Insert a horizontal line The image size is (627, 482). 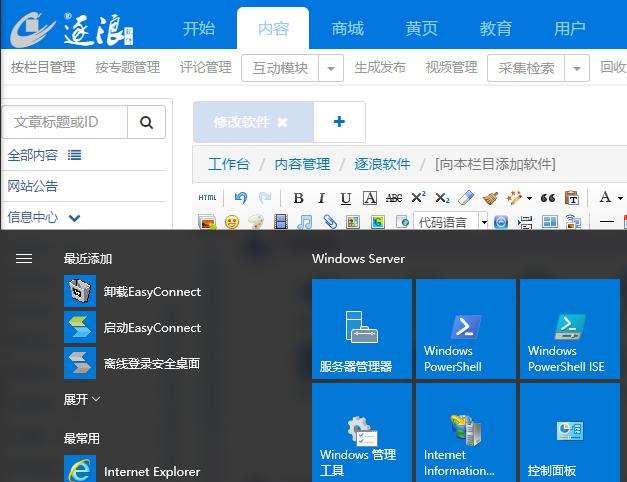coord(607,221)
